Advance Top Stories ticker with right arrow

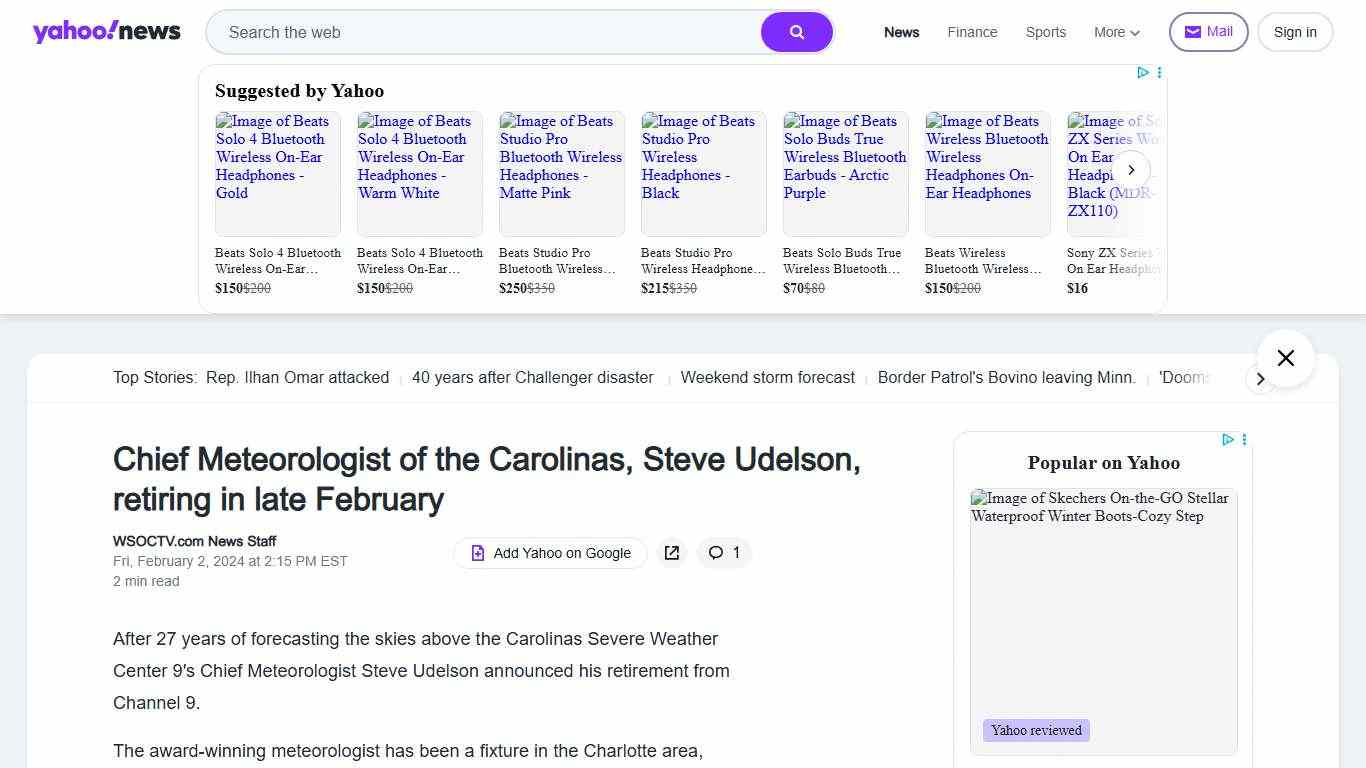tap(1260, 379)
